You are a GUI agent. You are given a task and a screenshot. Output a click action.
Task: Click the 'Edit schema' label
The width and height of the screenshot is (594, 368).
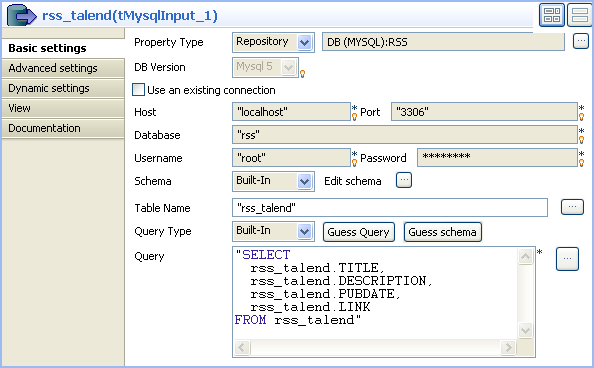353,181
